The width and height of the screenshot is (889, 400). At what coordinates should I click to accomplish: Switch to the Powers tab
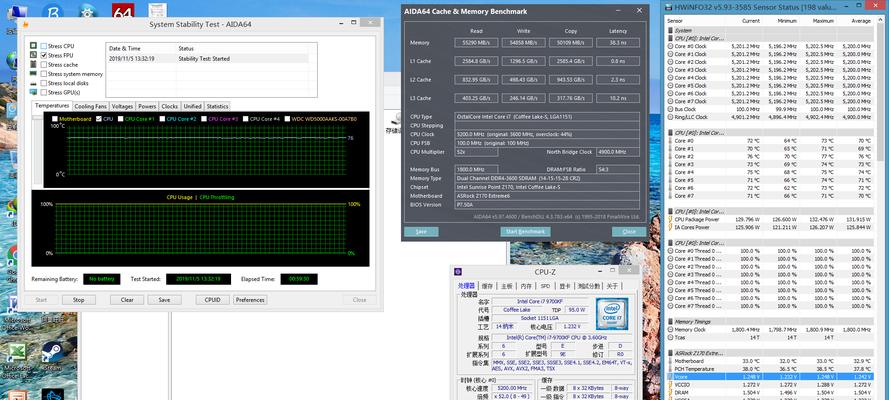point(147,107)
